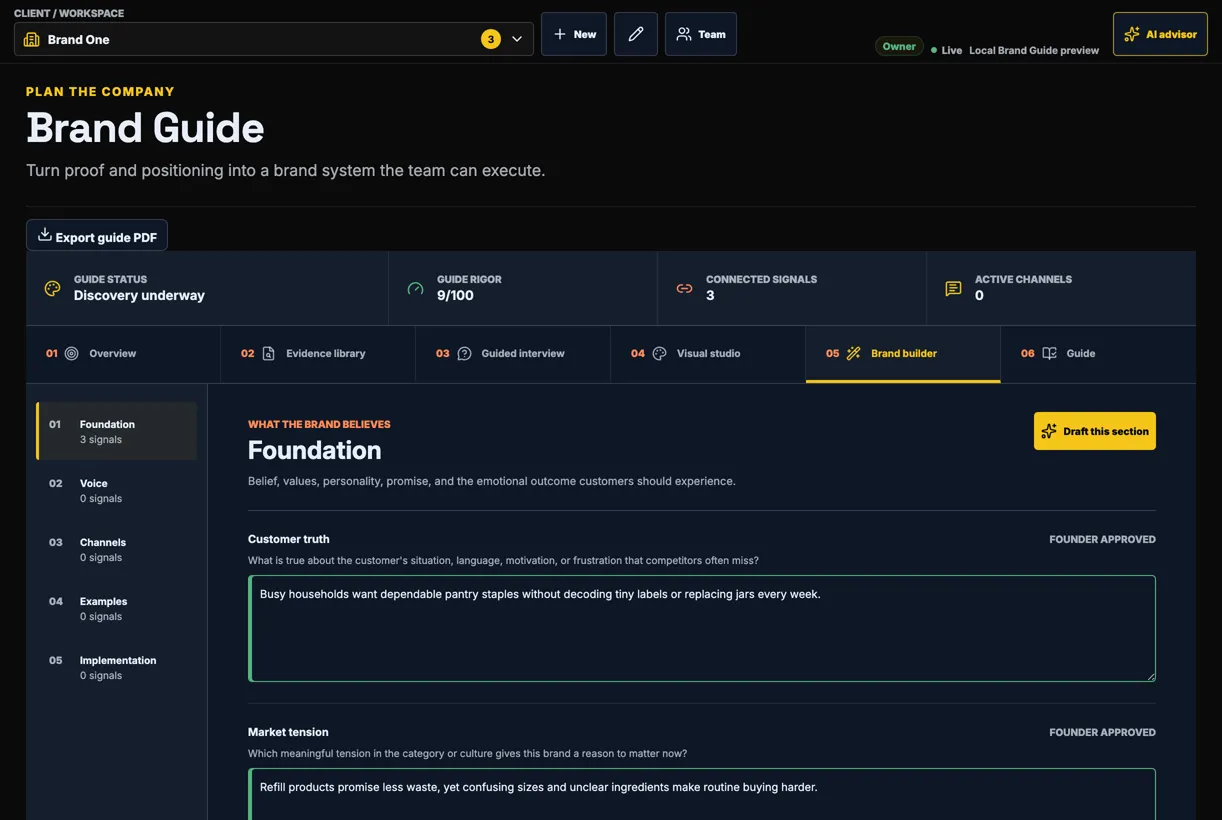Click the yellow 3 workspace count badge
The height and width of the screenshot is (820, 1222).
491,39
